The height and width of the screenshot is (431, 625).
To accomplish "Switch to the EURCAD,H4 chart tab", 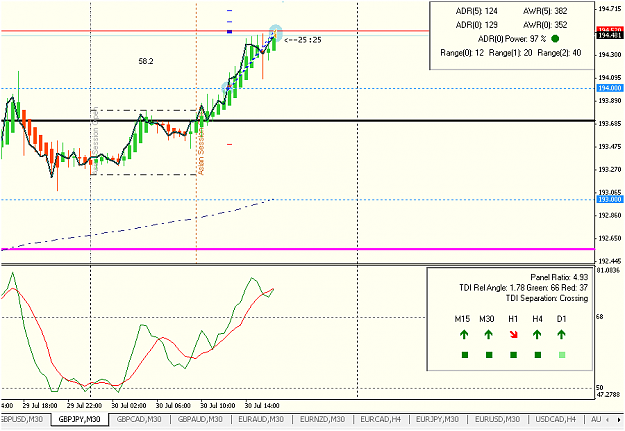I will [380, 419].
